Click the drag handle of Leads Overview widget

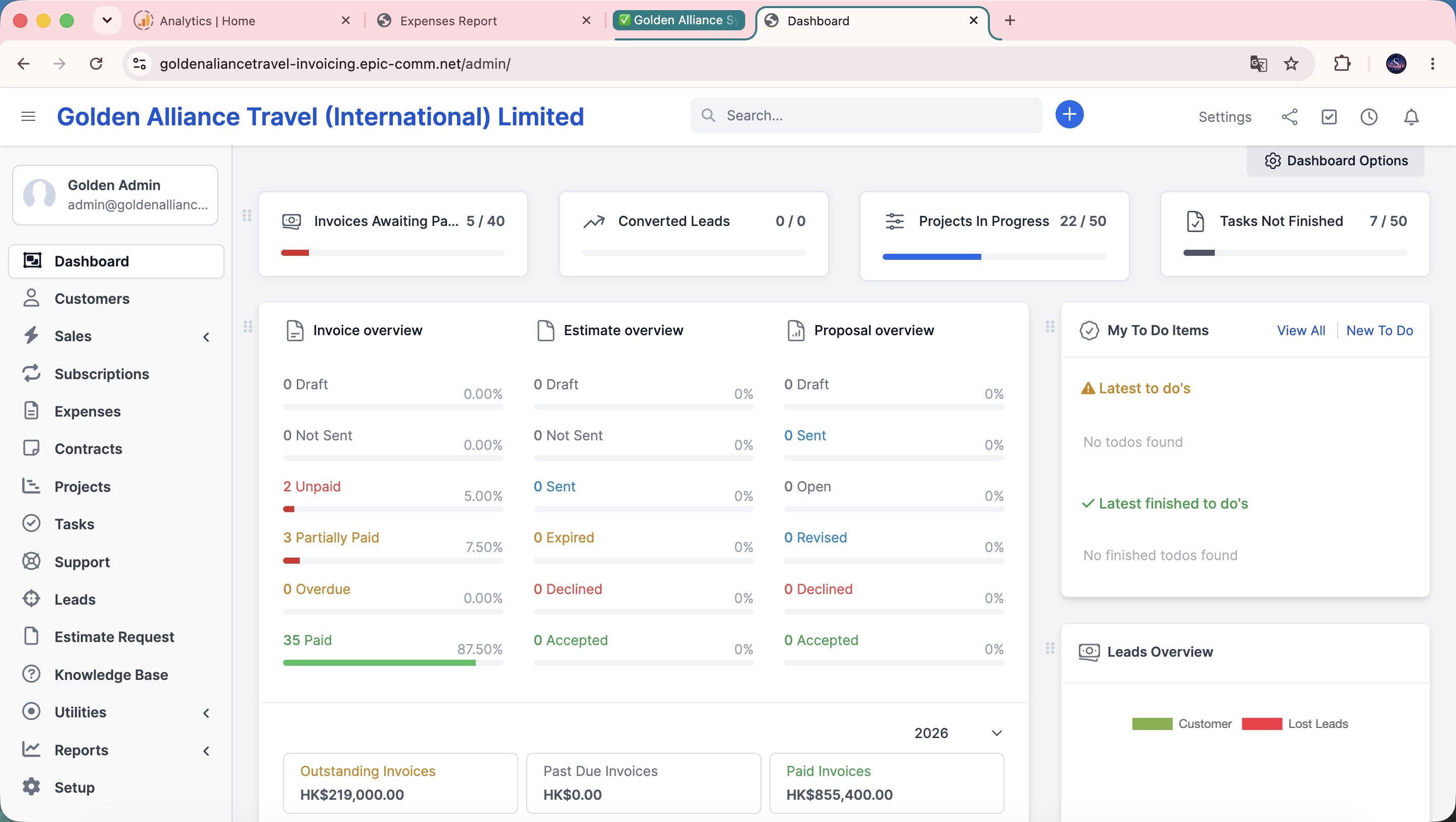pos(1050,648)
